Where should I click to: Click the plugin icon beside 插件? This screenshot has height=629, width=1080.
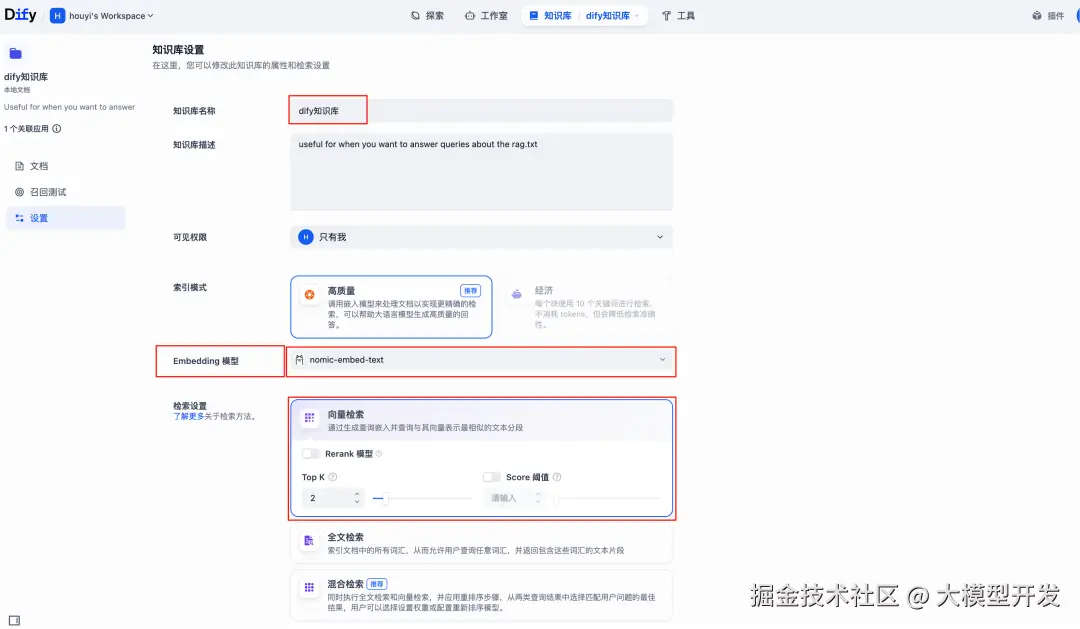point(1037,16)
